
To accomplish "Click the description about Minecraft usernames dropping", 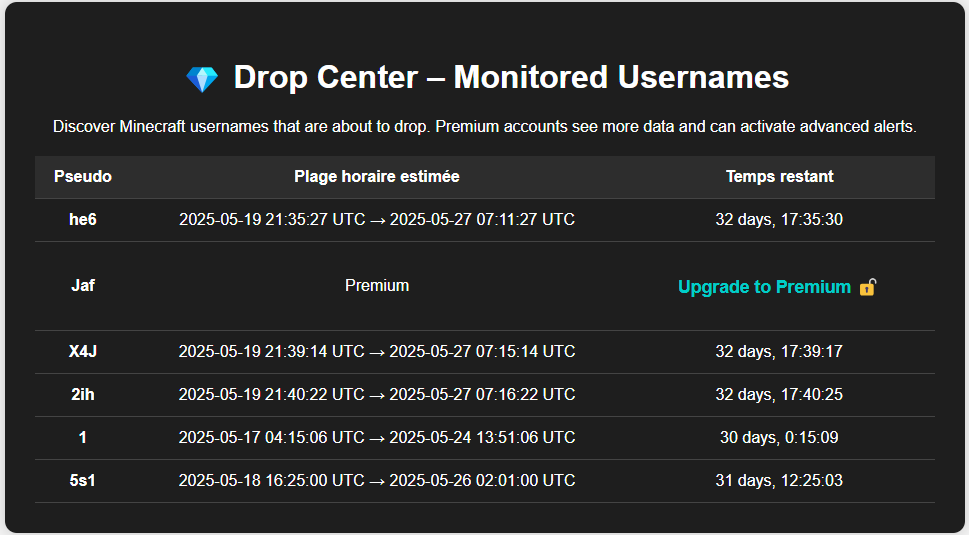I will click(484, 127).
